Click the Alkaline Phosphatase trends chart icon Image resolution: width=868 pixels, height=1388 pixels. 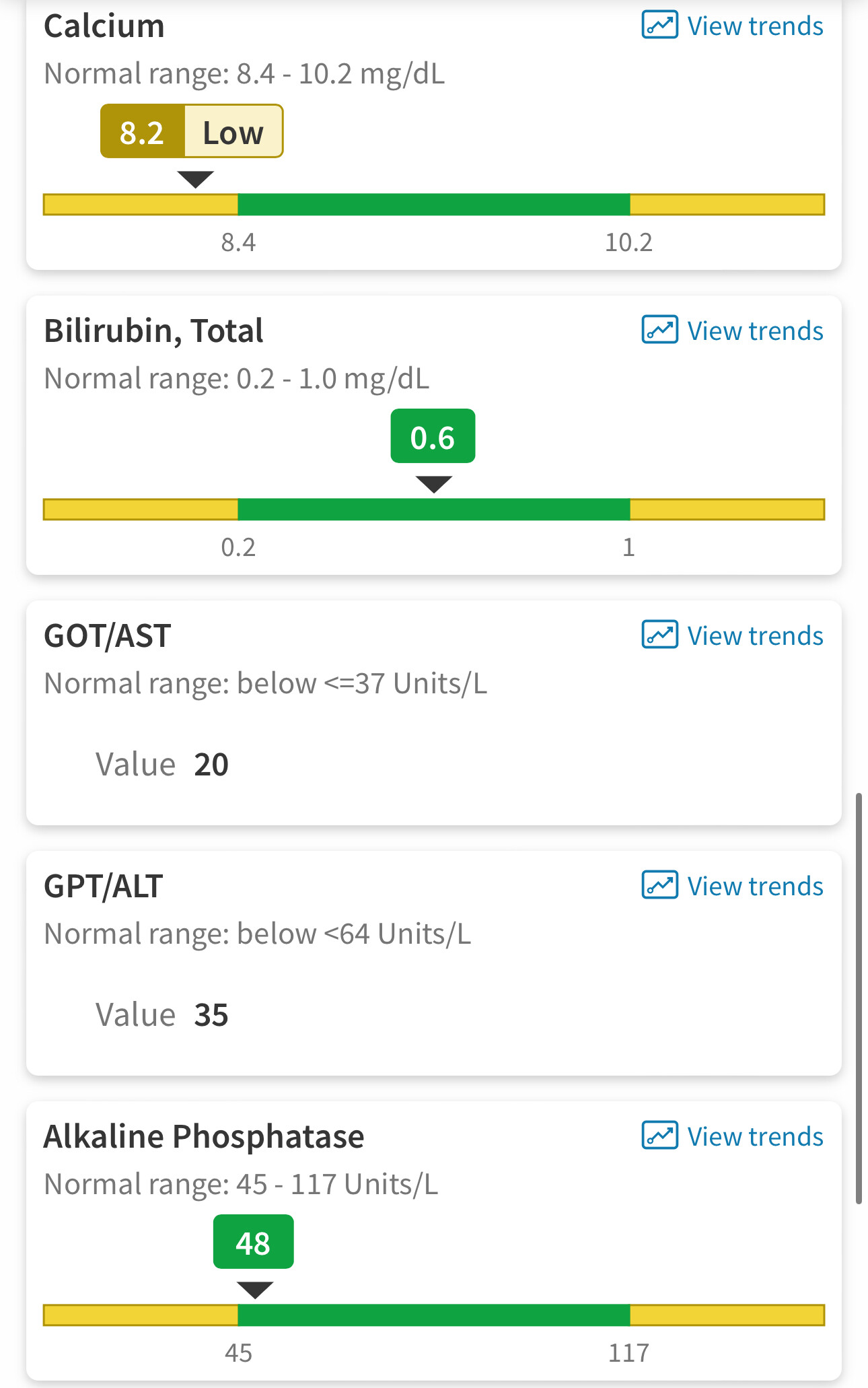coord(659,1136)
